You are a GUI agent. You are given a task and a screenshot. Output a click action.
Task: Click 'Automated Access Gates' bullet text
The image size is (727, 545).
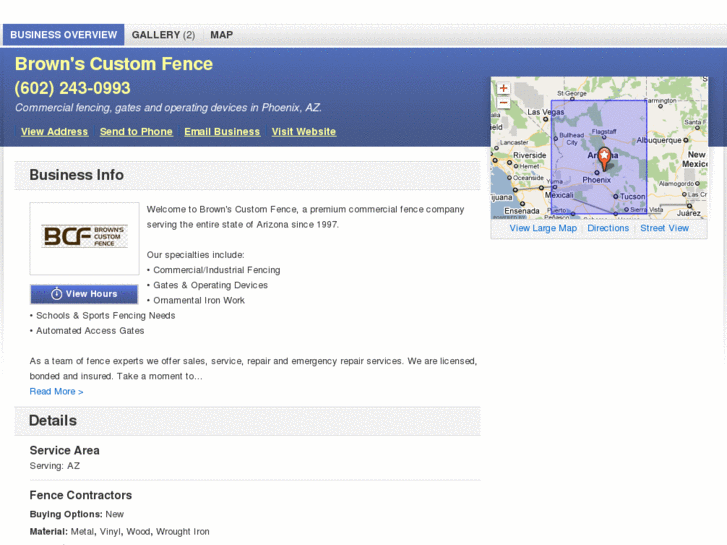click(90, 331)
